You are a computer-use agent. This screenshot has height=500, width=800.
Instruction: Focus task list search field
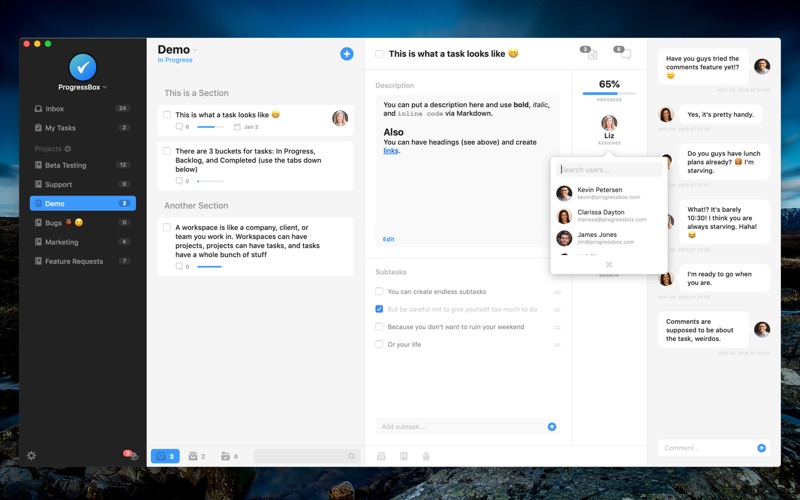307,456
